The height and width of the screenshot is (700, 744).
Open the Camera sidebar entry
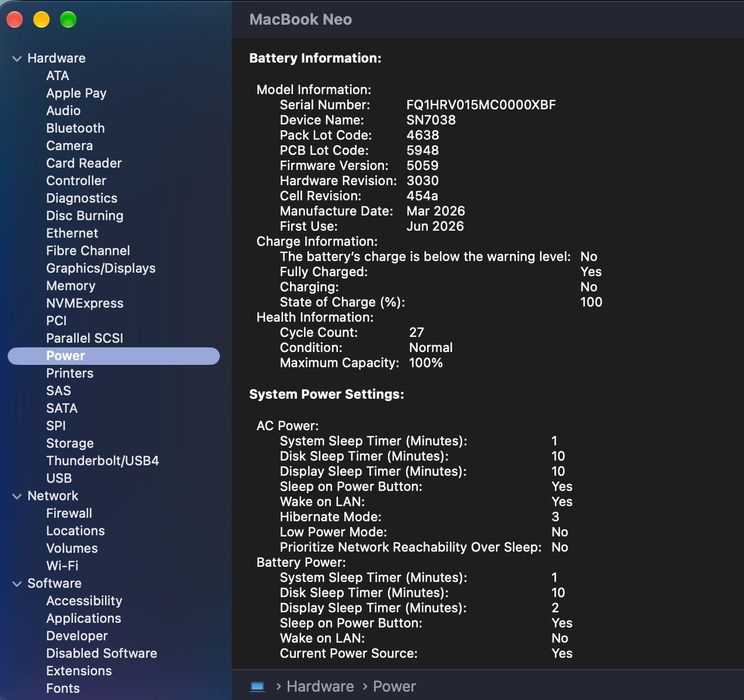[x=69, y=146]
